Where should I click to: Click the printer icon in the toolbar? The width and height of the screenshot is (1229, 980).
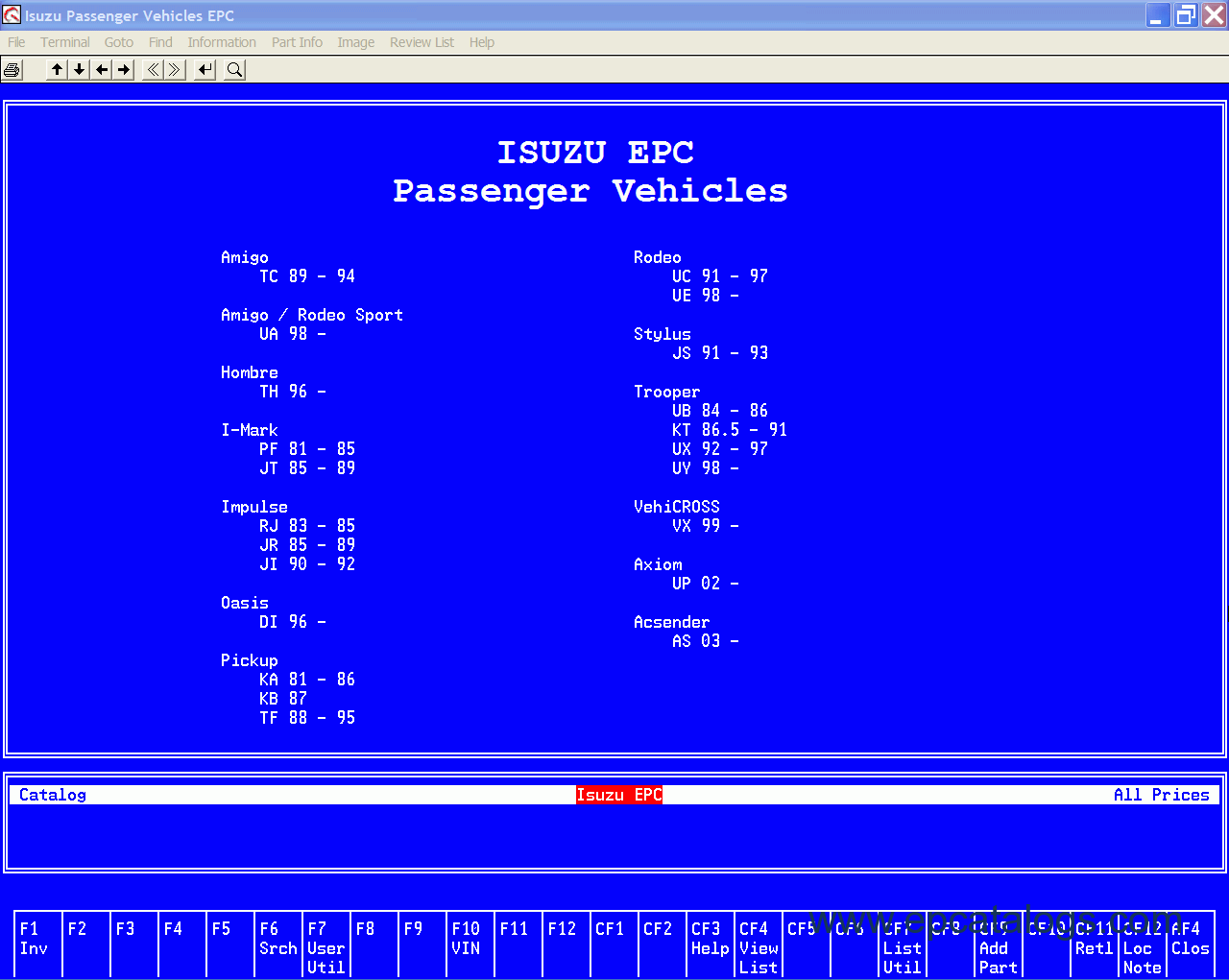tap(12, 69)
